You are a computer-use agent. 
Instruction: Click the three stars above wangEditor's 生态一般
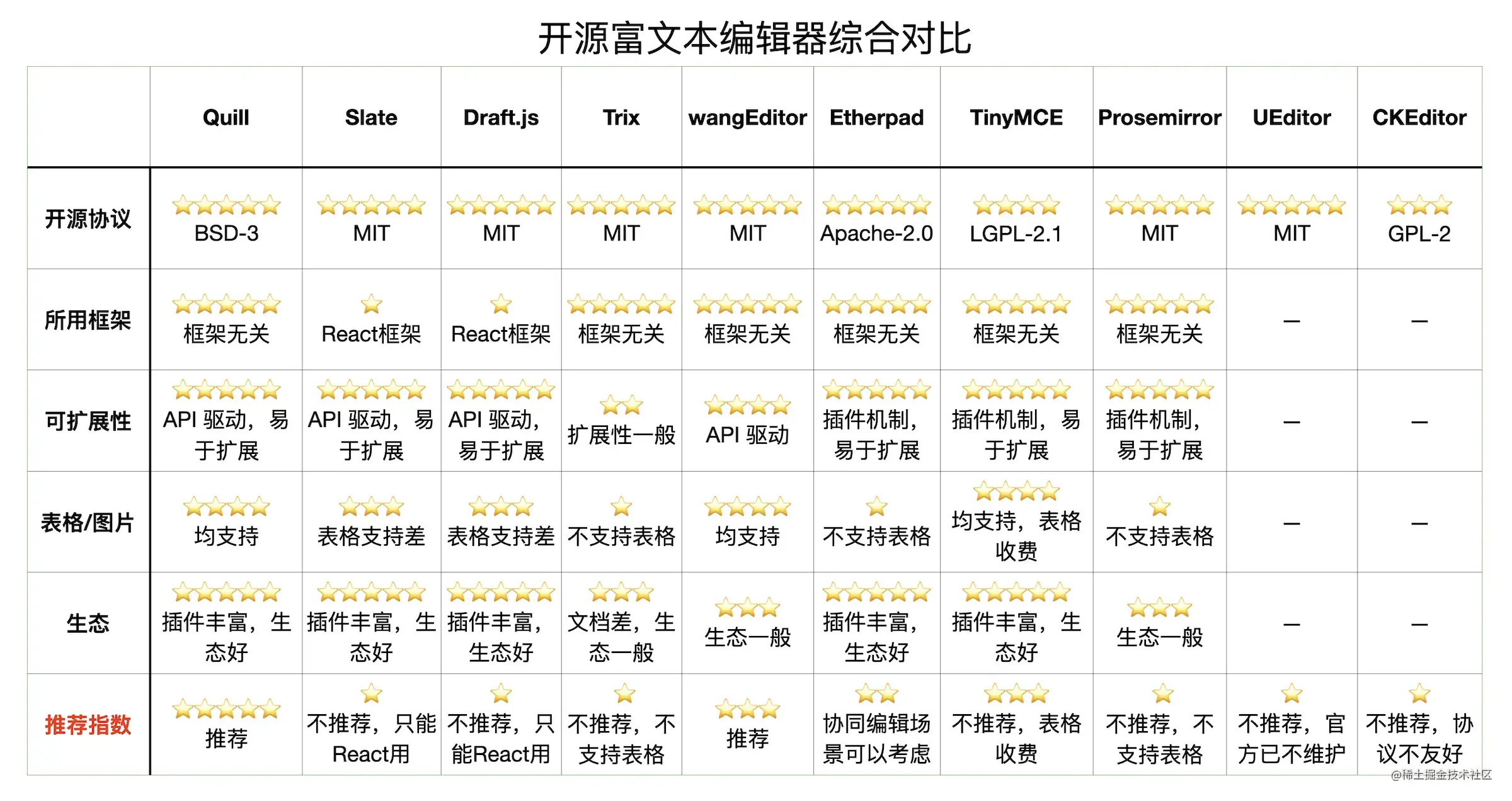747,608
